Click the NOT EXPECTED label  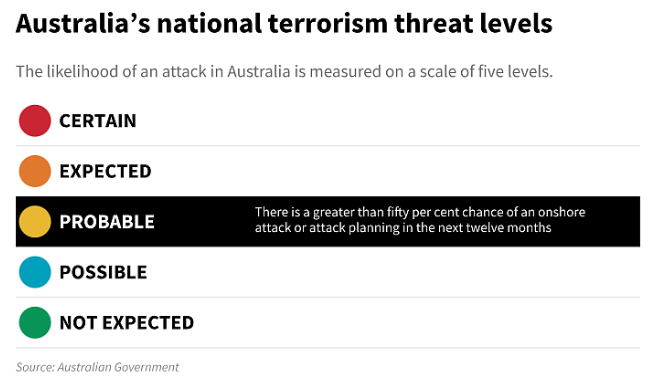pyautogui.click(x=127, y=323)
